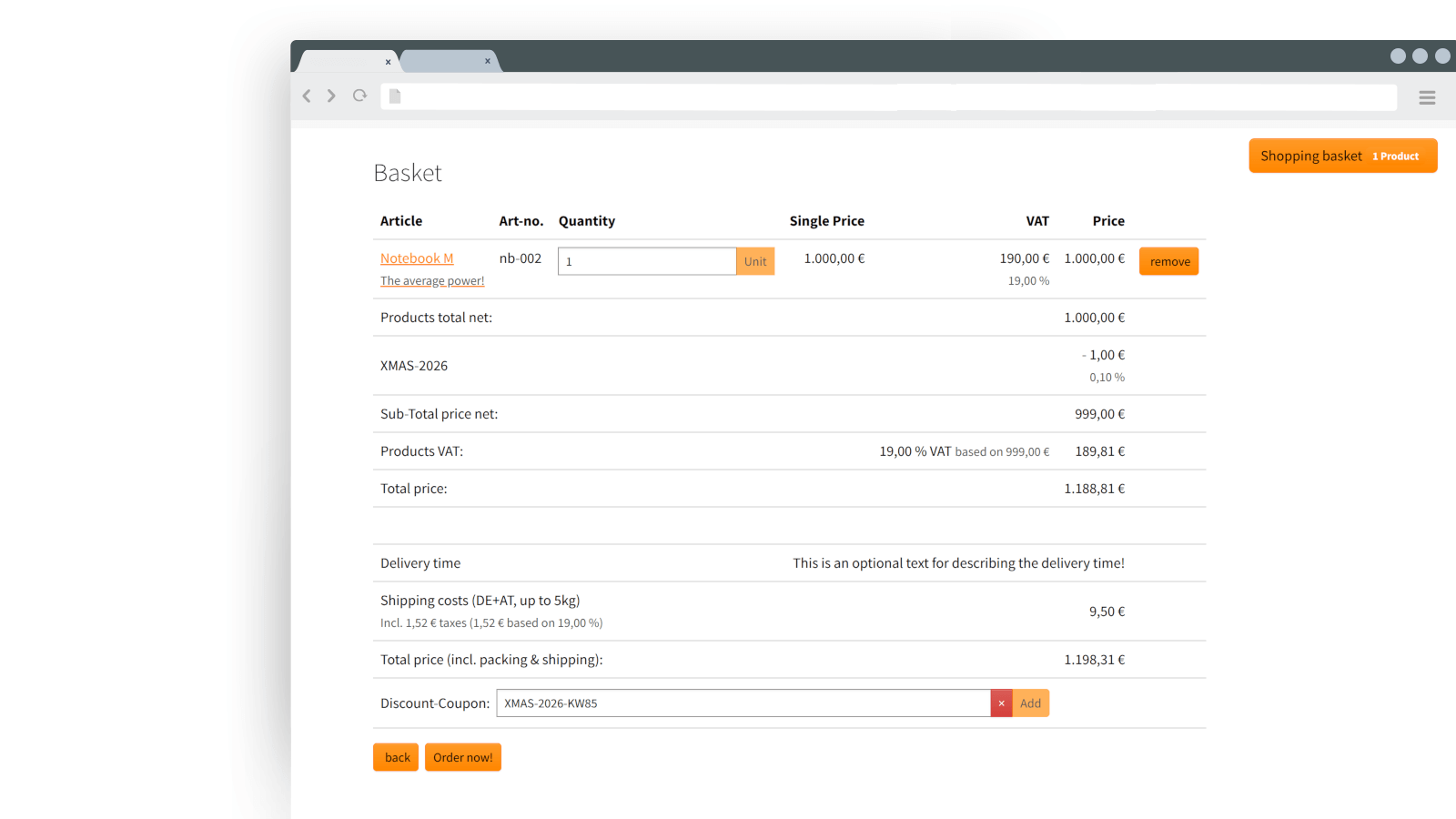1456x819 pixels.
Task: Add the discount coupon
Action: click(x=1030, y=703)
